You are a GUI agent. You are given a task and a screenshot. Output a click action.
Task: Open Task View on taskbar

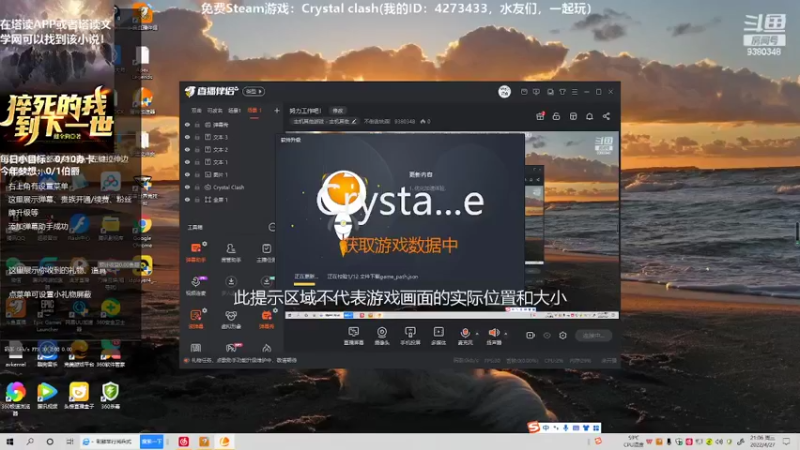[69, 441]
